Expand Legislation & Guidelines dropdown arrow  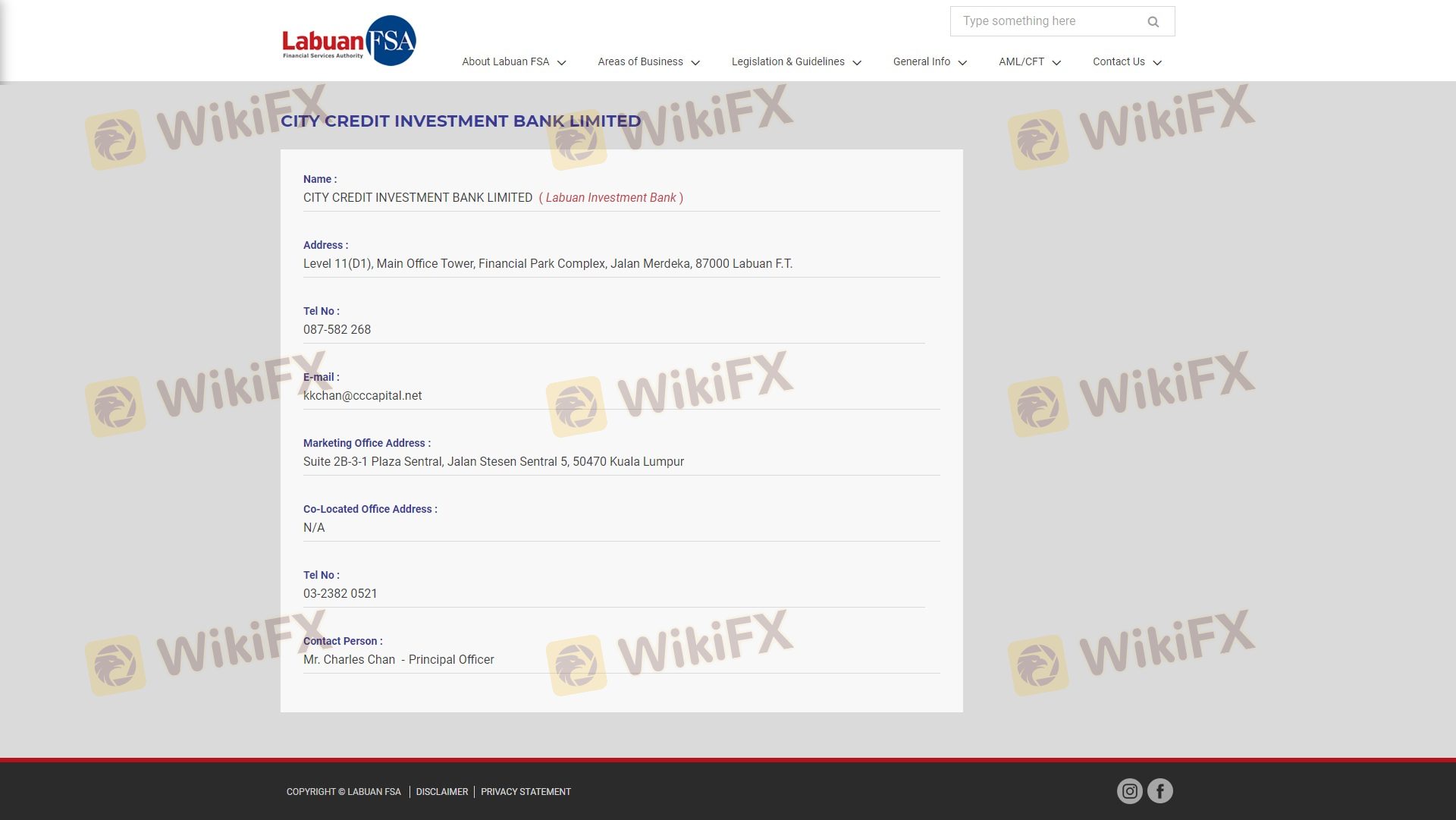(x=857, y=63)
